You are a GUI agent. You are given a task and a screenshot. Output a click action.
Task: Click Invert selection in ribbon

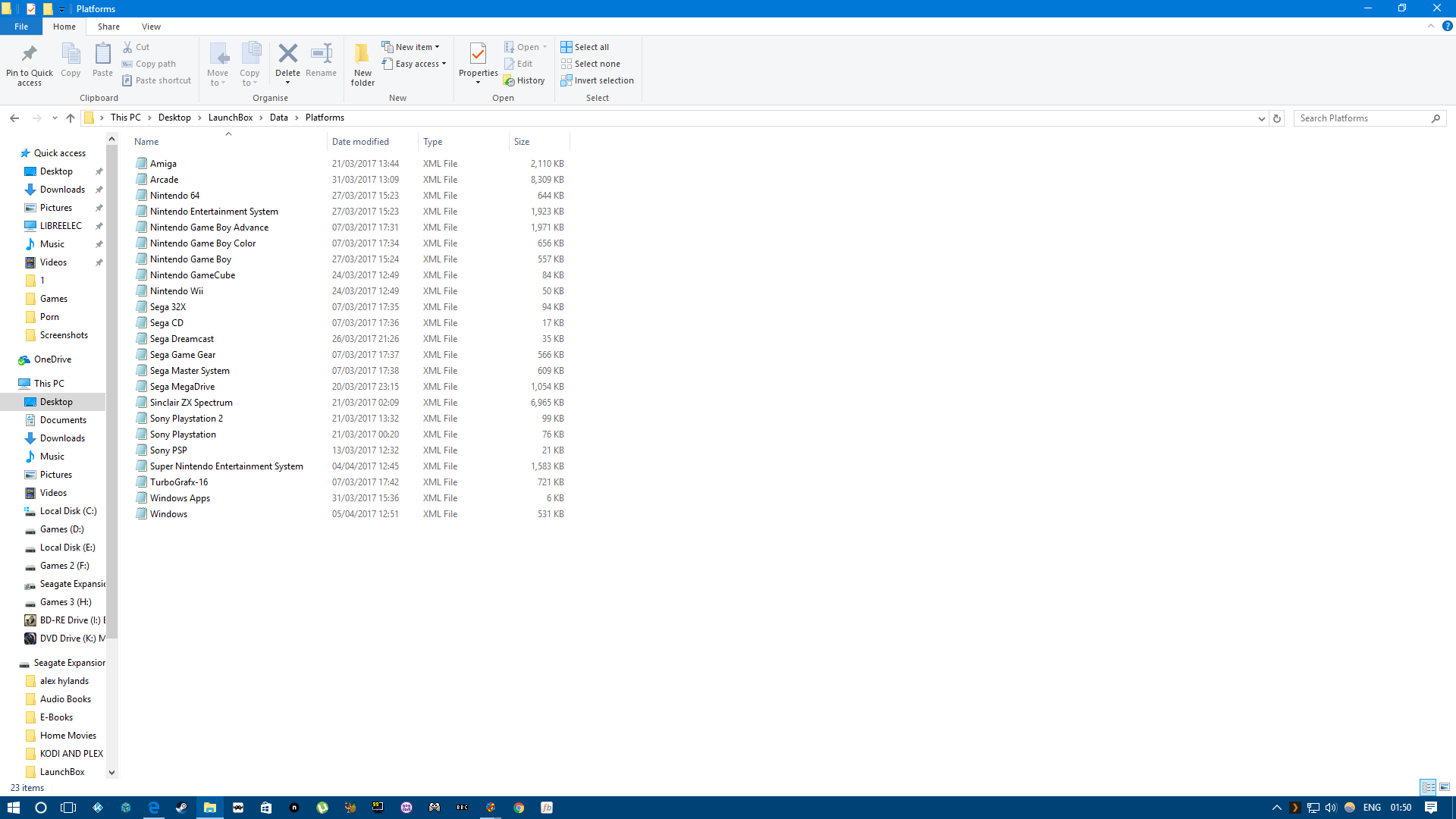[597, 80]
